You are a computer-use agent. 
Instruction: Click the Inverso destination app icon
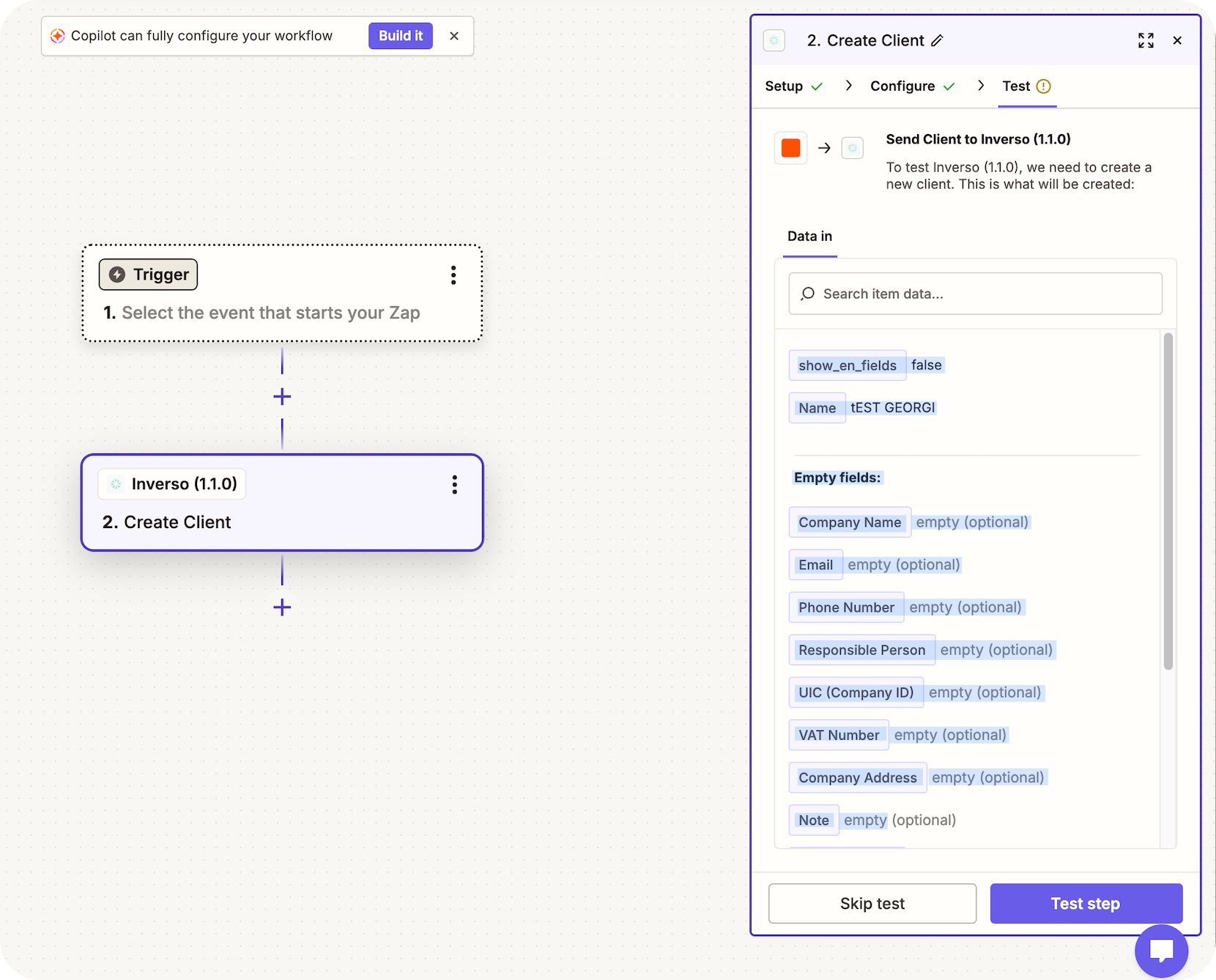[x=853, y=148]
